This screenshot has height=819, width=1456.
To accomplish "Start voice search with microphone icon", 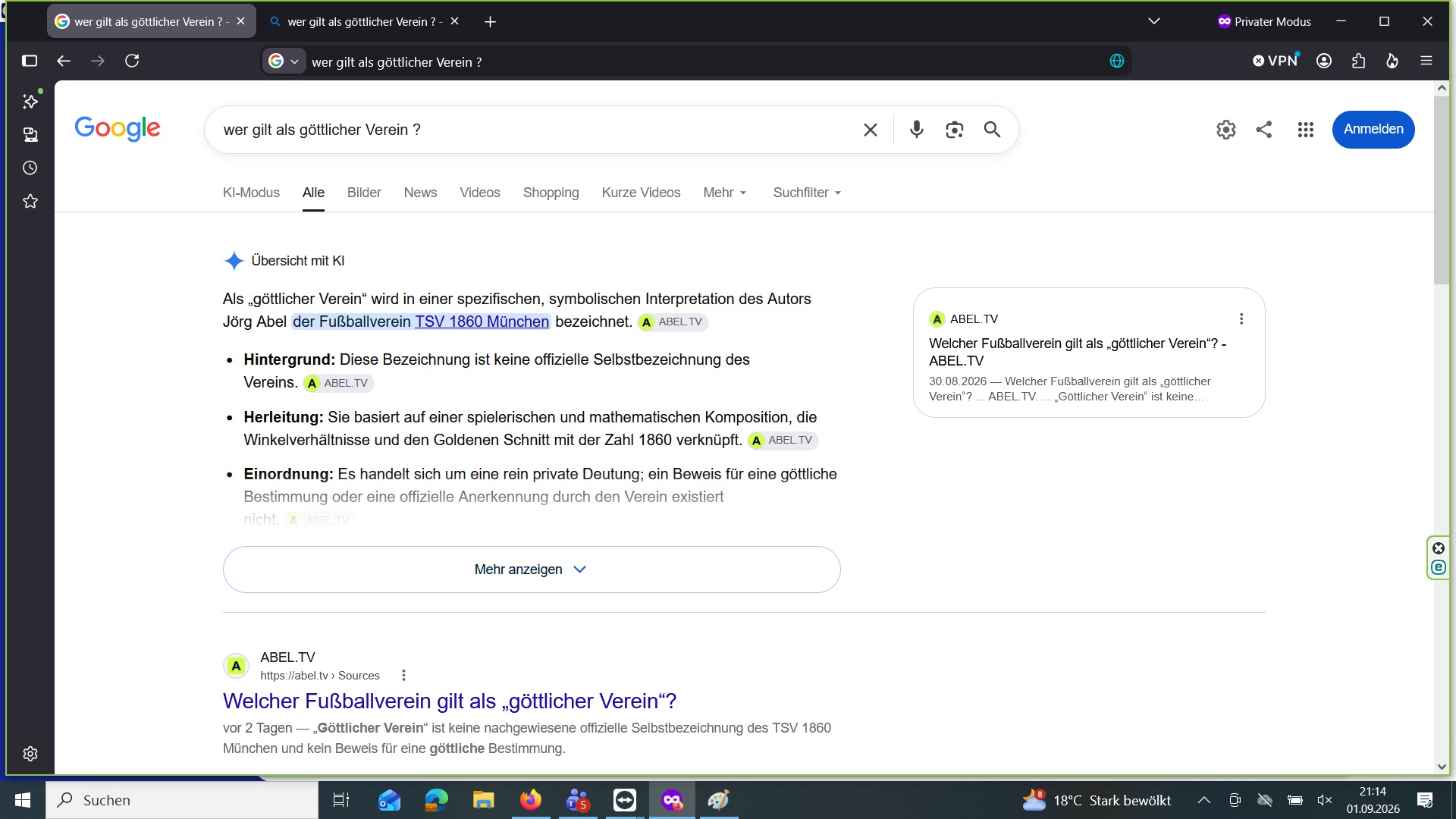I will point(916,130).
